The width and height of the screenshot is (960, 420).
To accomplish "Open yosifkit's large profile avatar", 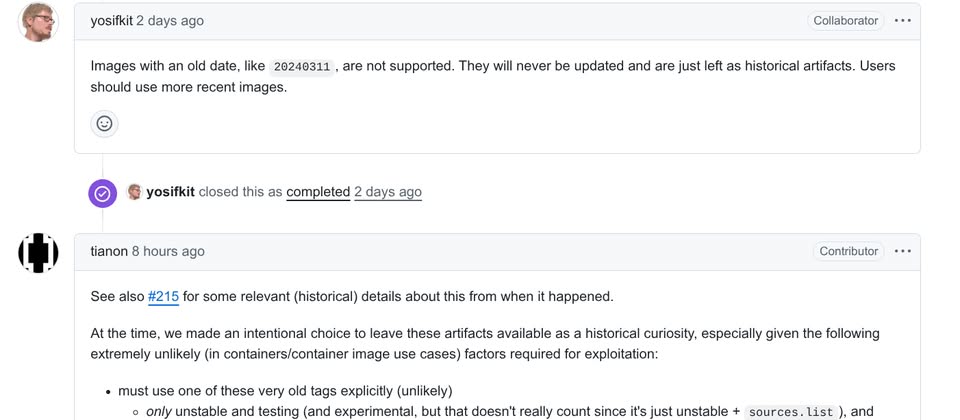I will [x=38, y=22].
